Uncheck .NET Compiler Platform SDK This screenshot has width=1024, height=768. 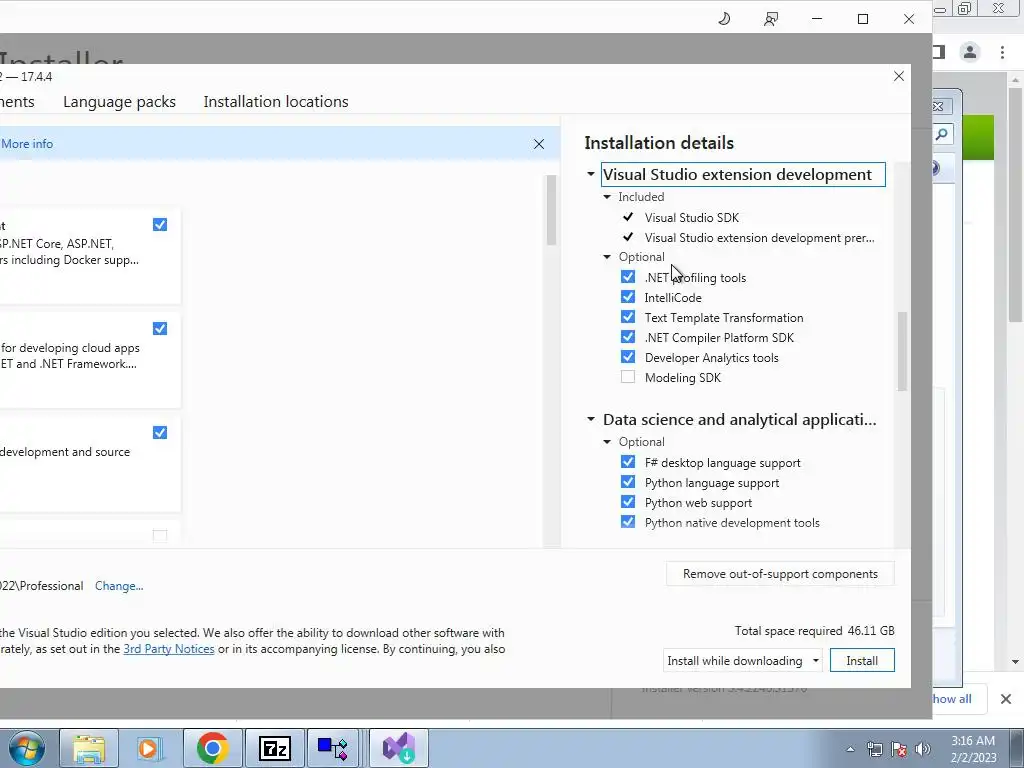(628, 337)
